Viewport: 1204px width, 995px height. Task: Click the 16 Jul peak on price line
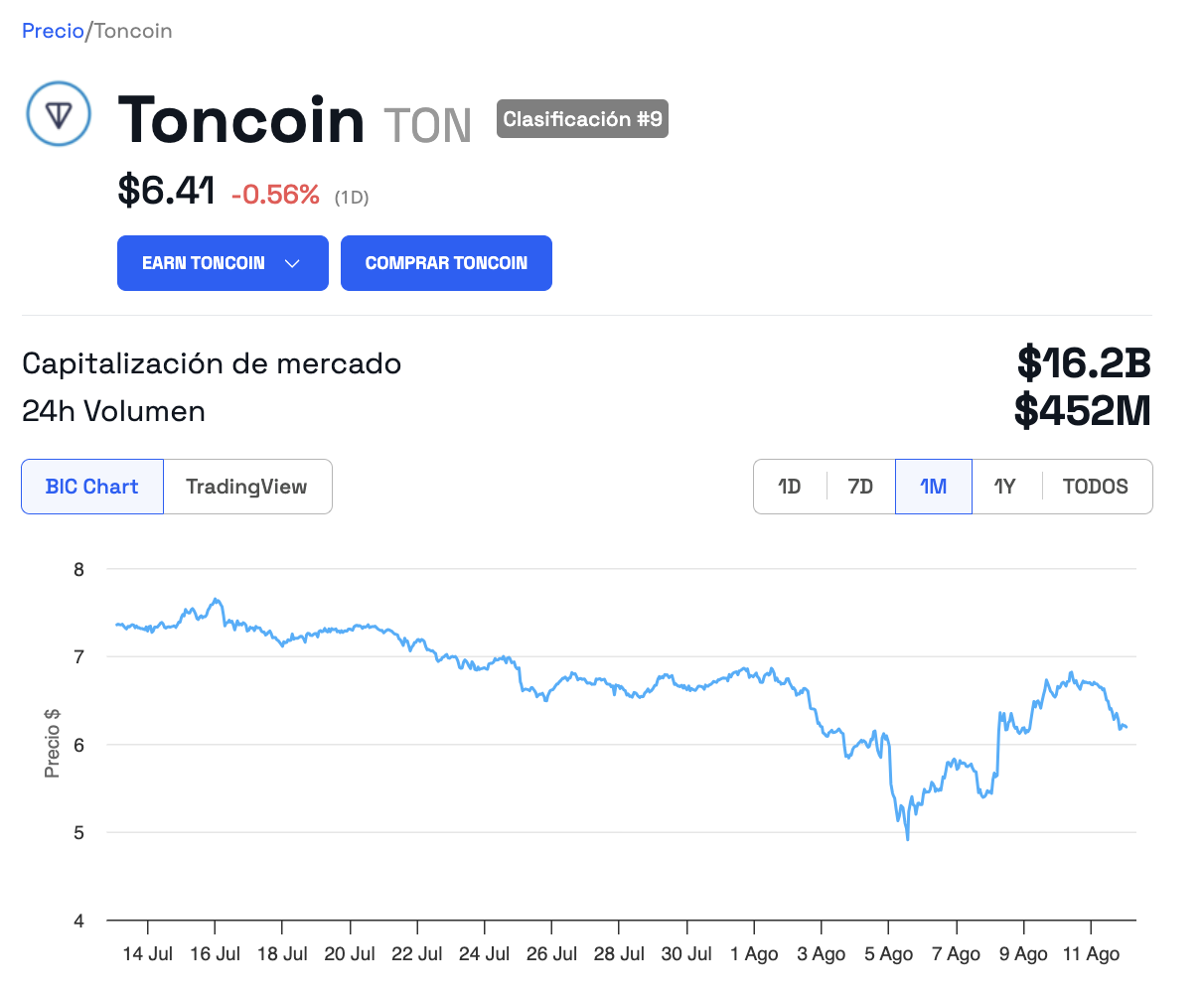[216, 600]
